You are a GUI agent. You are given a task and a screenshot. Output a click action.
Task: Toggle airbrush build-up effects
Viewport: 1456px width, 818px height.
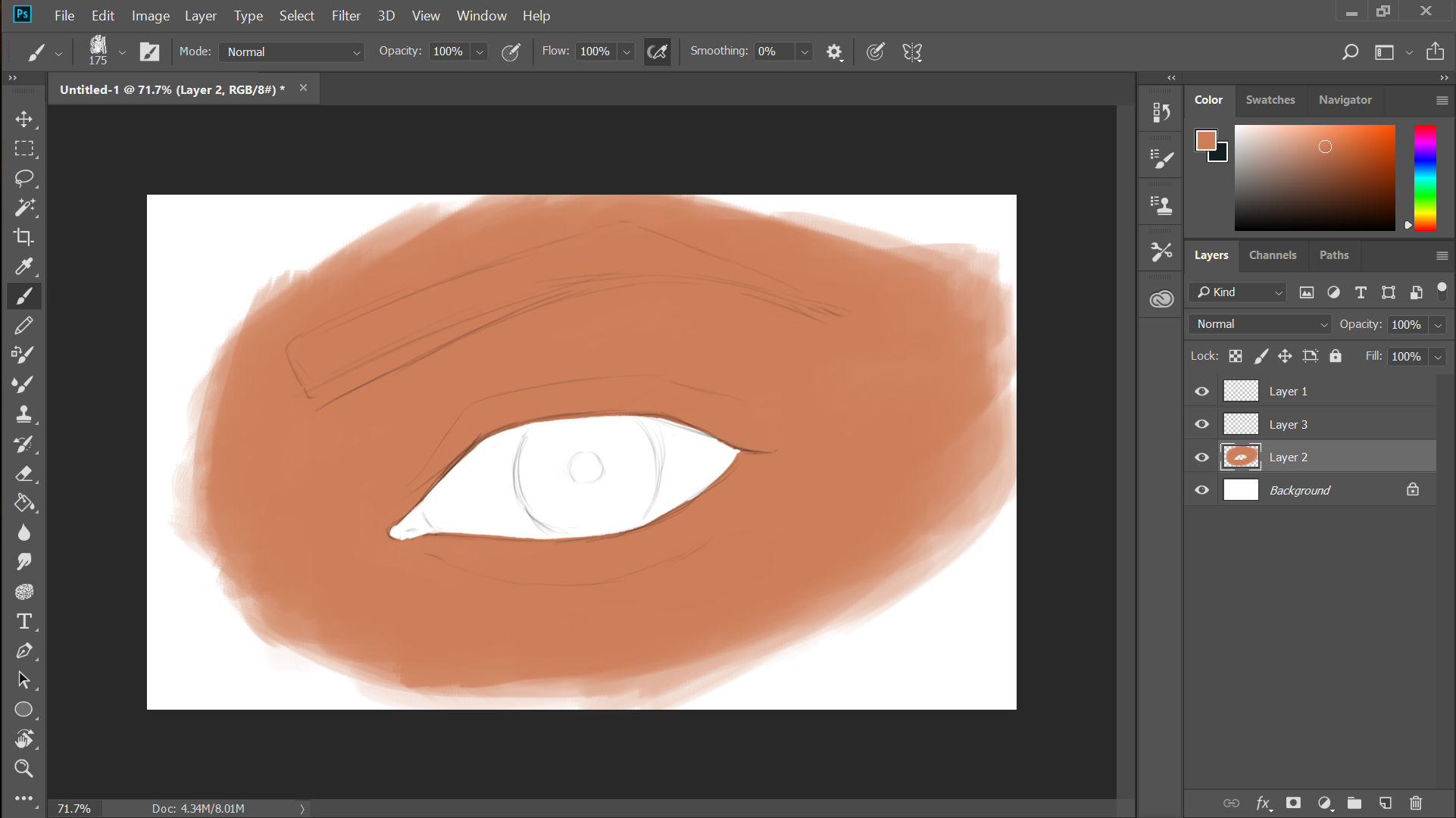(x=658, y=52)
